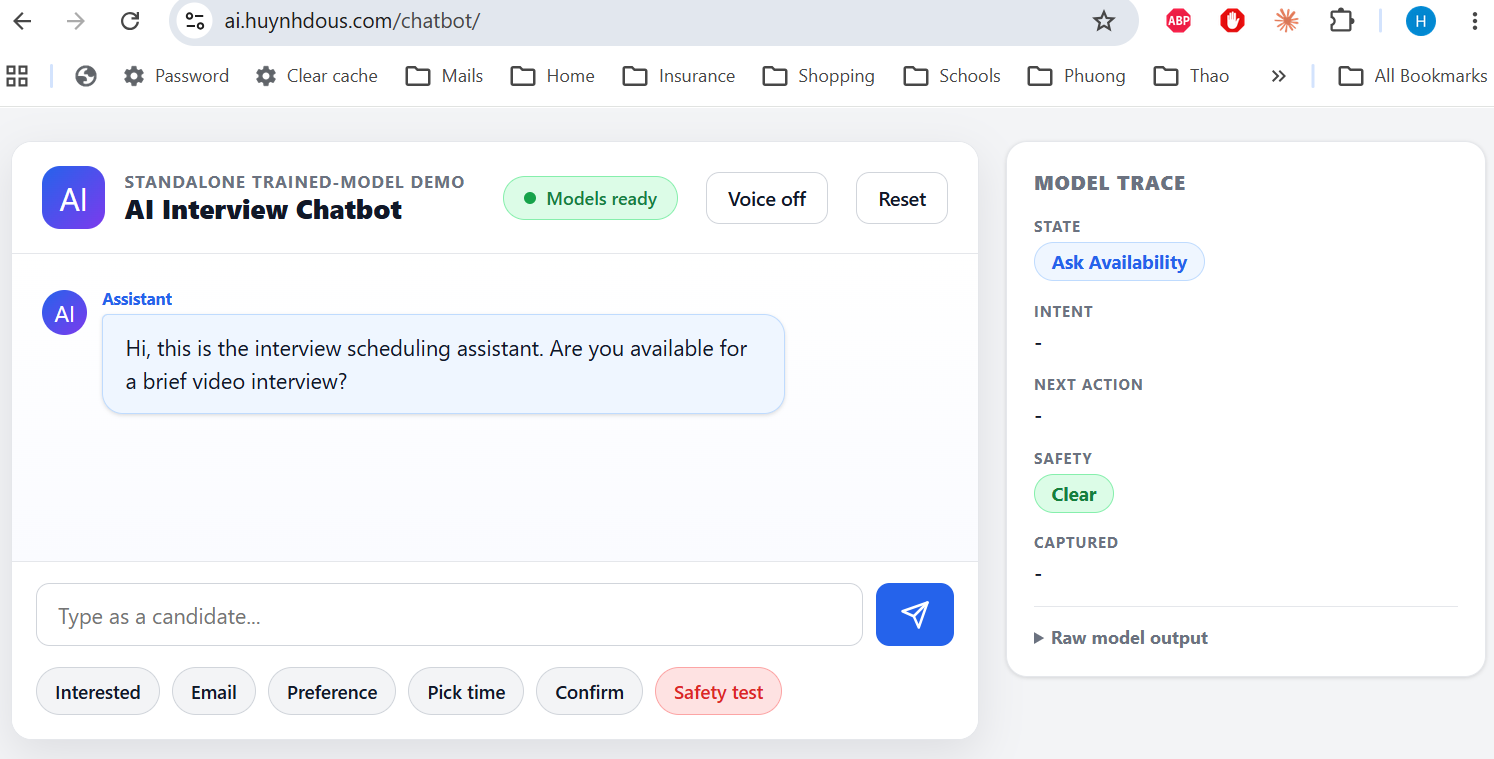Open the Clear cache bookmark

316,76
